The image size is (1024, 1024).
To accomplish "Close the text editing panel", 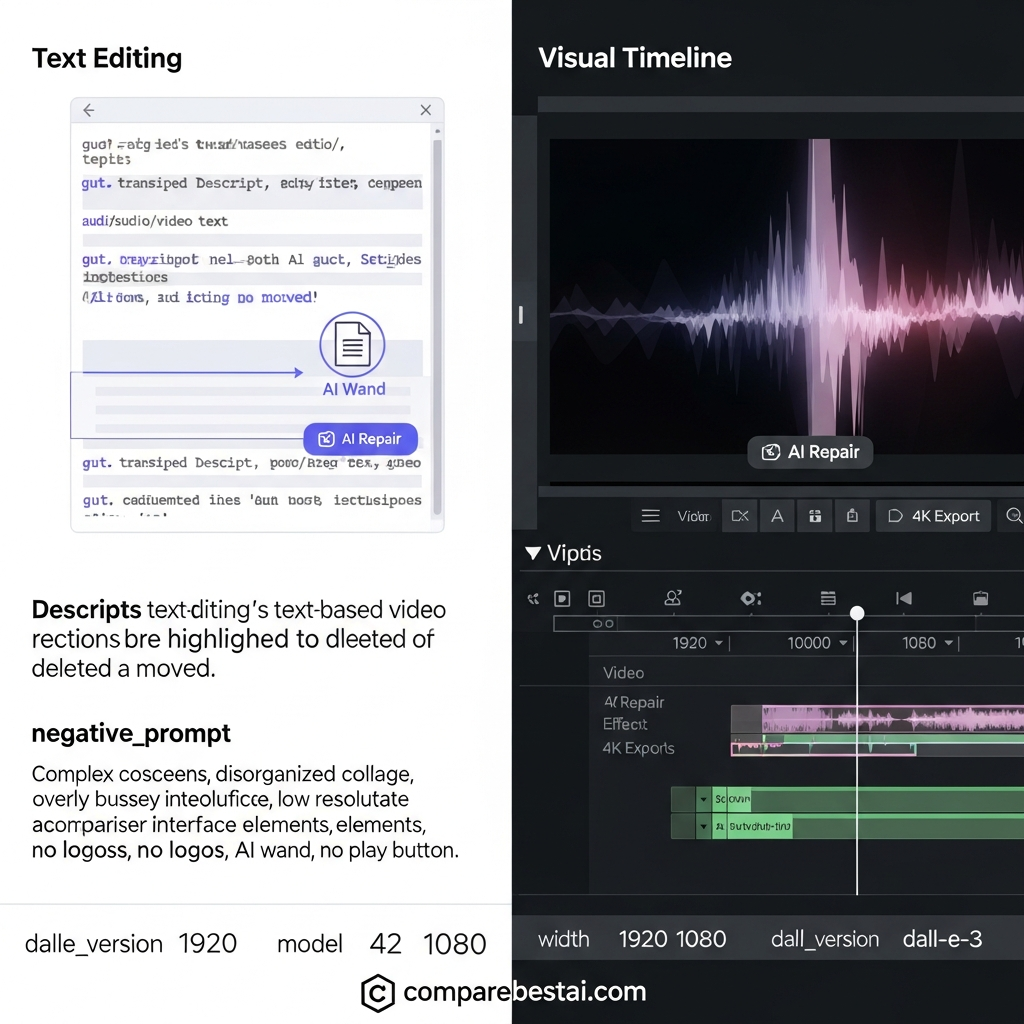I will point(426,110).
